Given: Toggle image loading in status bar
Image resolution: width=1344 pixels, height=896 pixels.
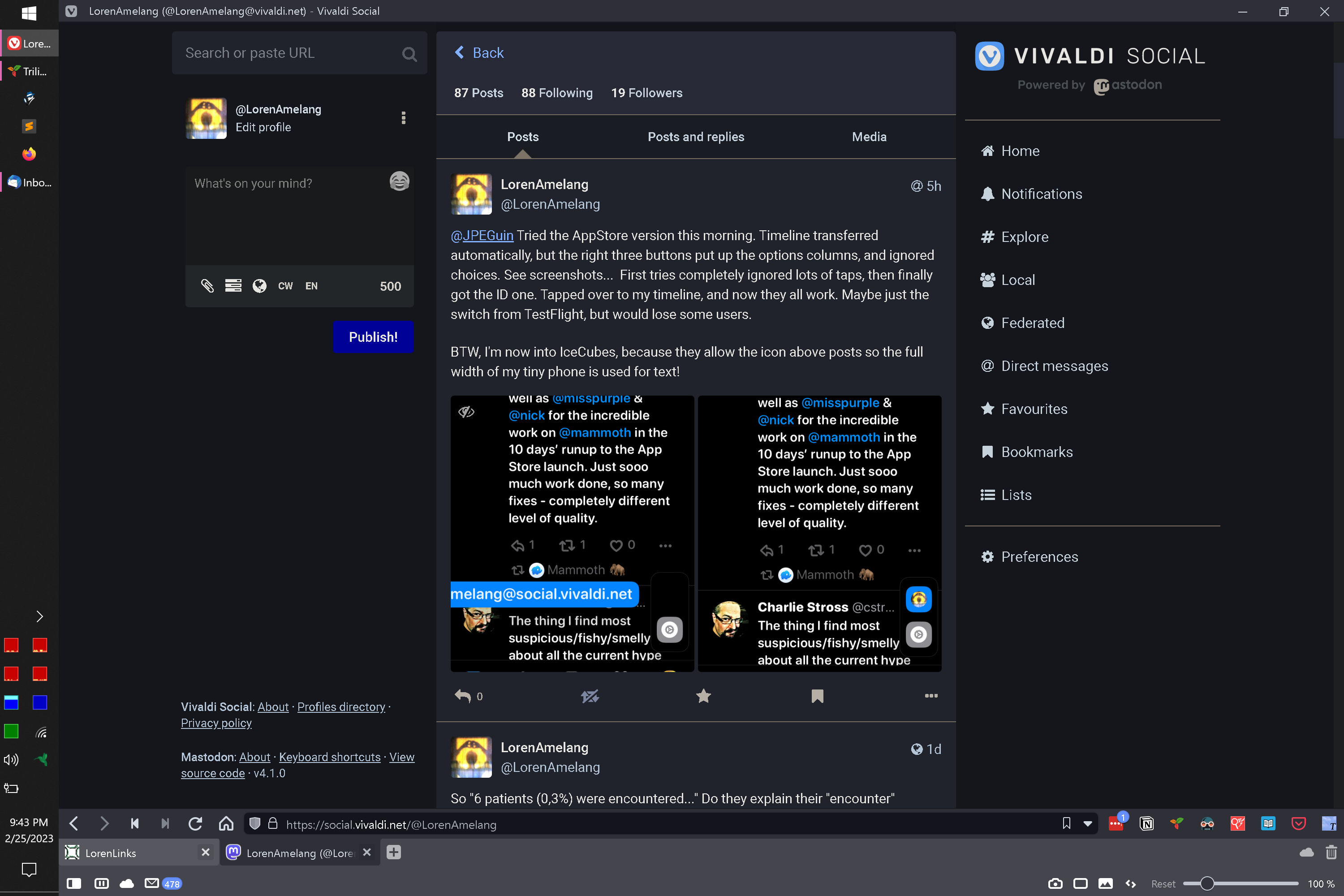Looking at the screenshot, I should pos(1106,883).
